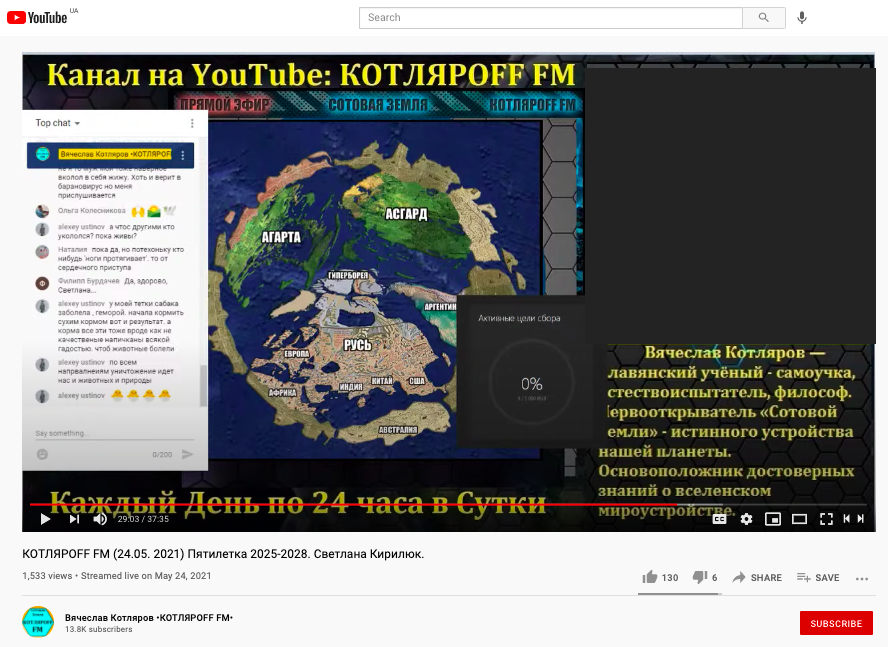Toggle closed captions CC

pos(719,519)
